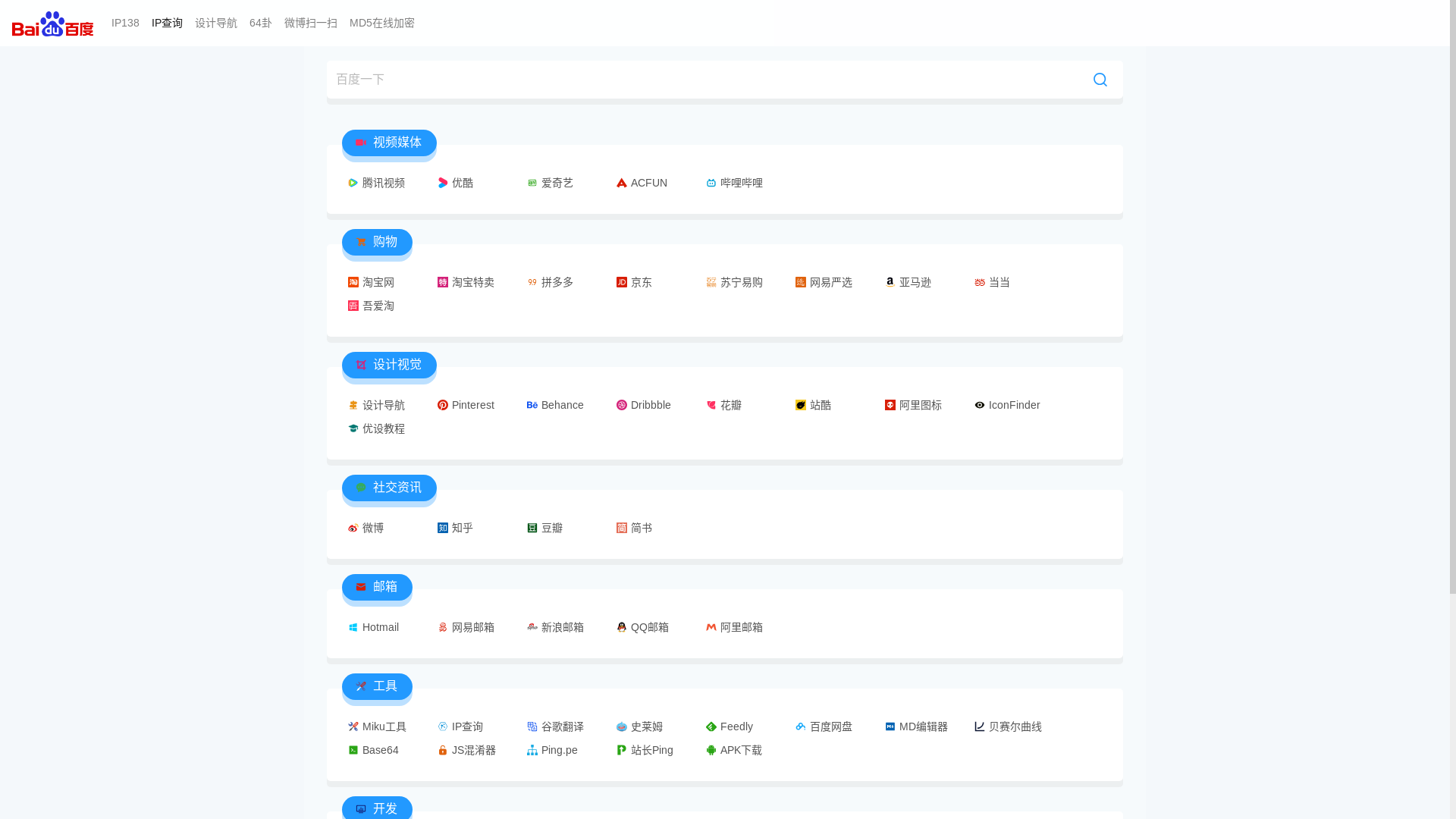Screen dimensions: 1456x819
Task: Click the JS混淆器 lock icon
Action: [x=443, y=750]
